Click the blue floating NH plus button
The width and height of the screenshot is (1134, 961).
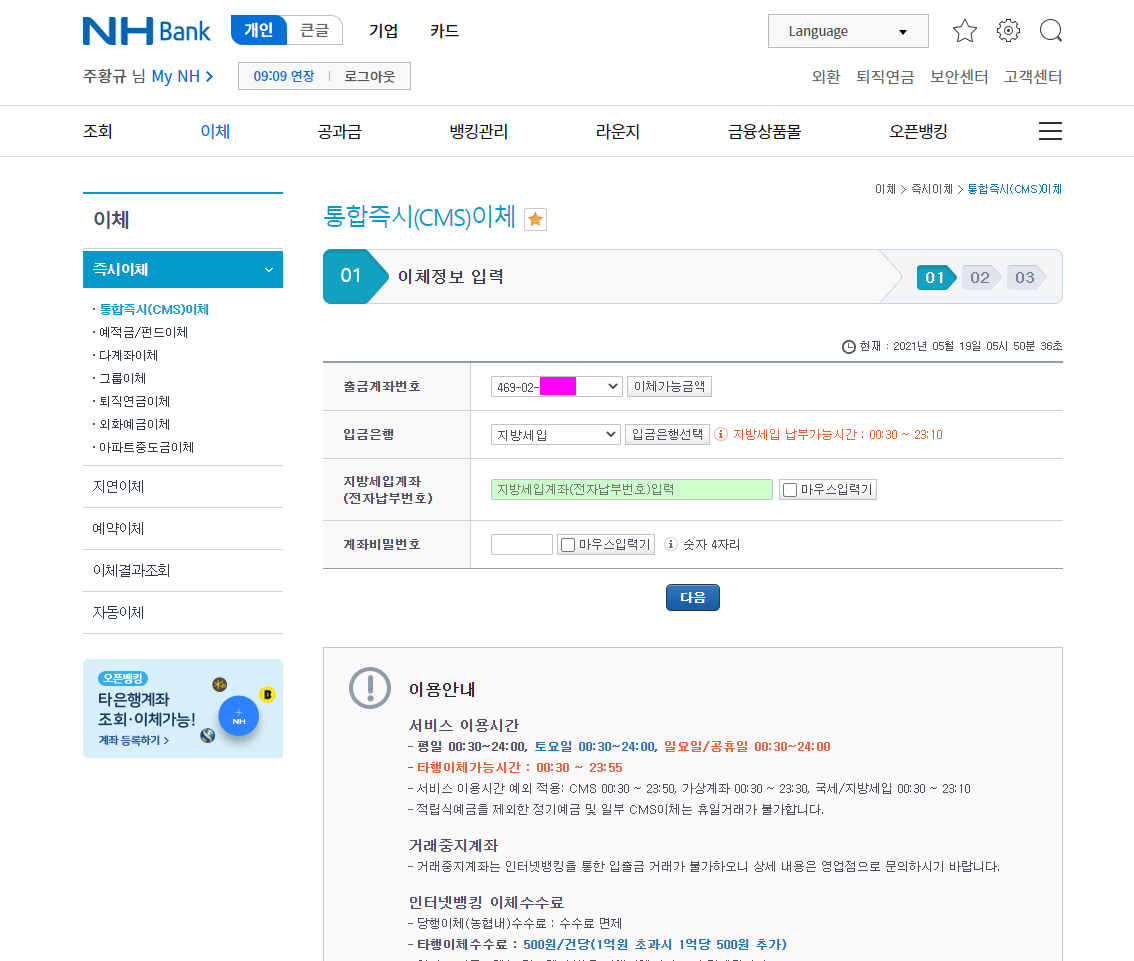pos(238,716)
